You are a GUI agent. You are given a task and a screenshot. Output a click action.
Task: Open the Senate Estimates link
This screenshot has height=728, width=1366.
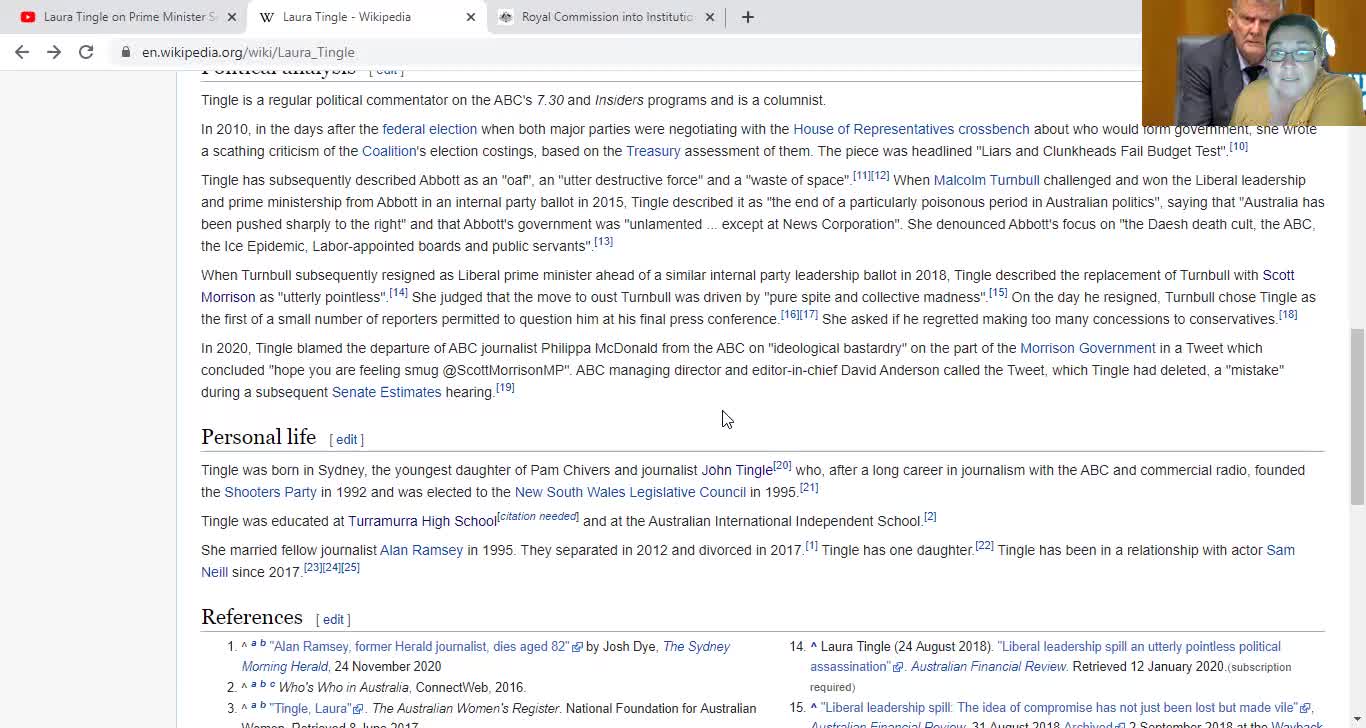tap(386, 392)
